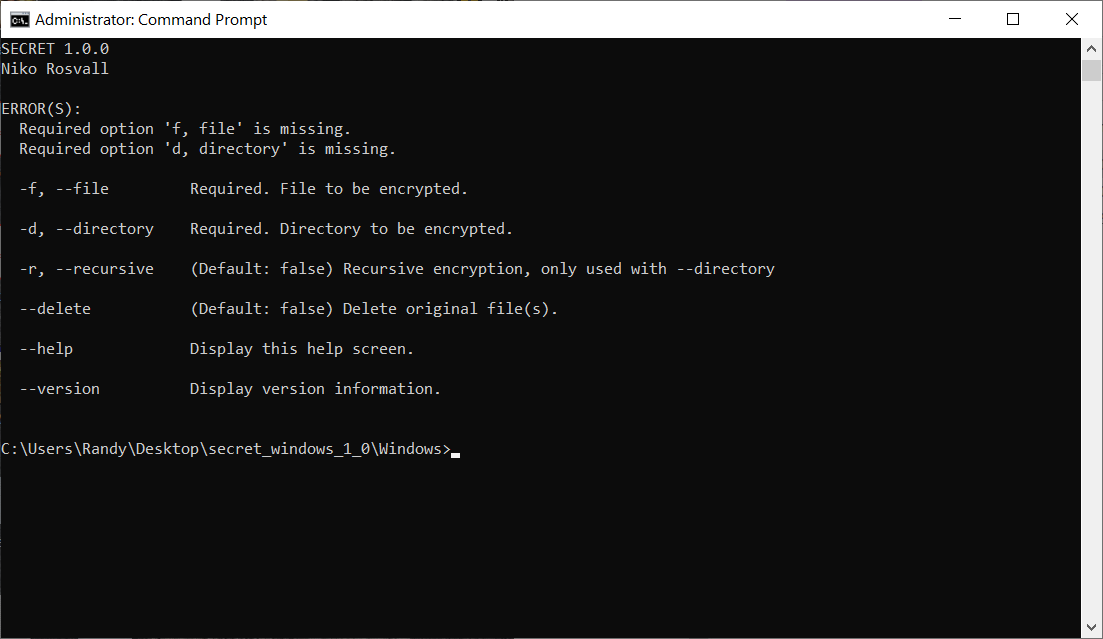
Task: Click the '--version' option text
Action: pyautogui.click(x=60, y=388)
